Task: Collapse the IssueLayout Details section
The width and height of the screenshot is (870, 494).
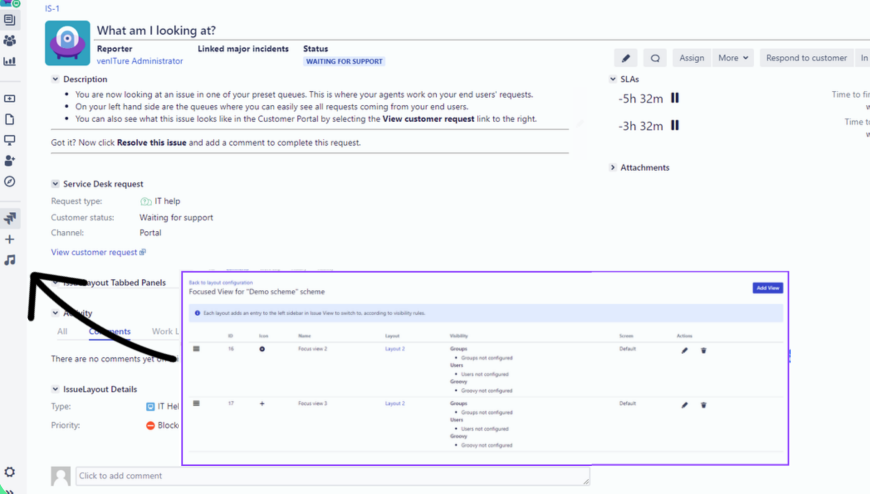Action: (55, 389)
